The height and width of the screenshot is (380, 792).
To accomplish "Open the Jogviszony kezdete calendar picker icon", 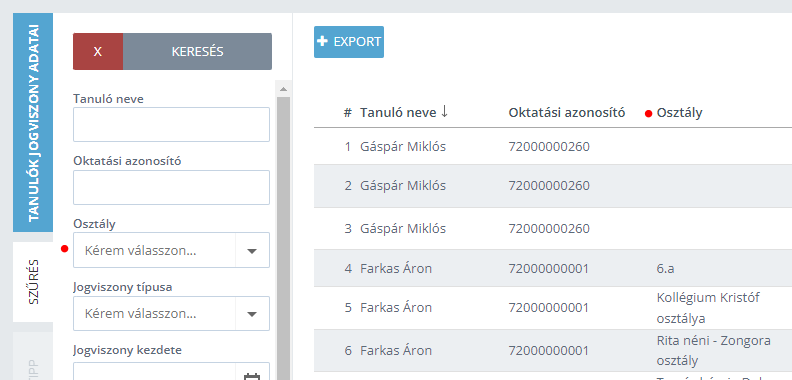I will 252,375.
